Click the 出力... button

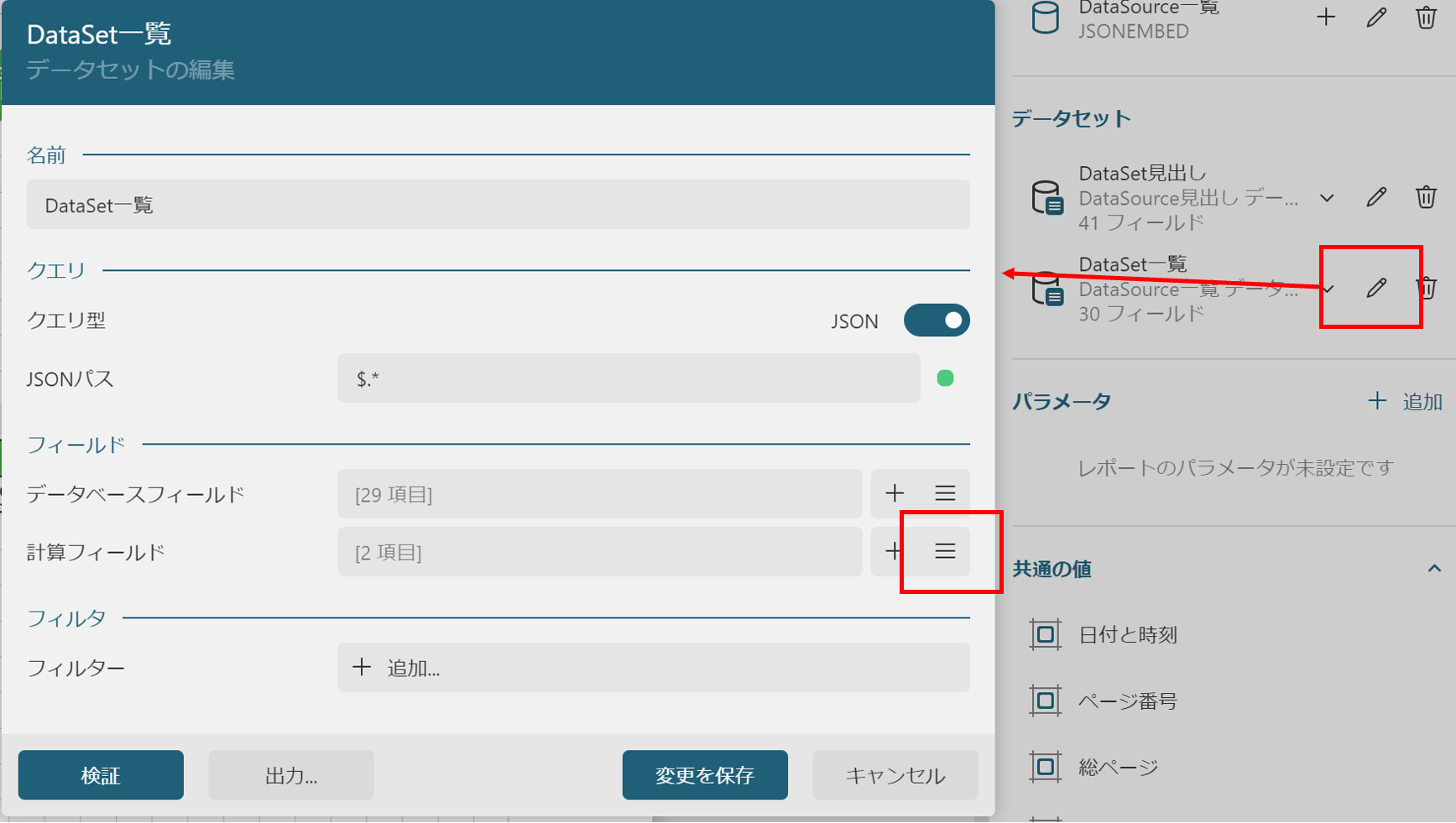click(291, 775)
